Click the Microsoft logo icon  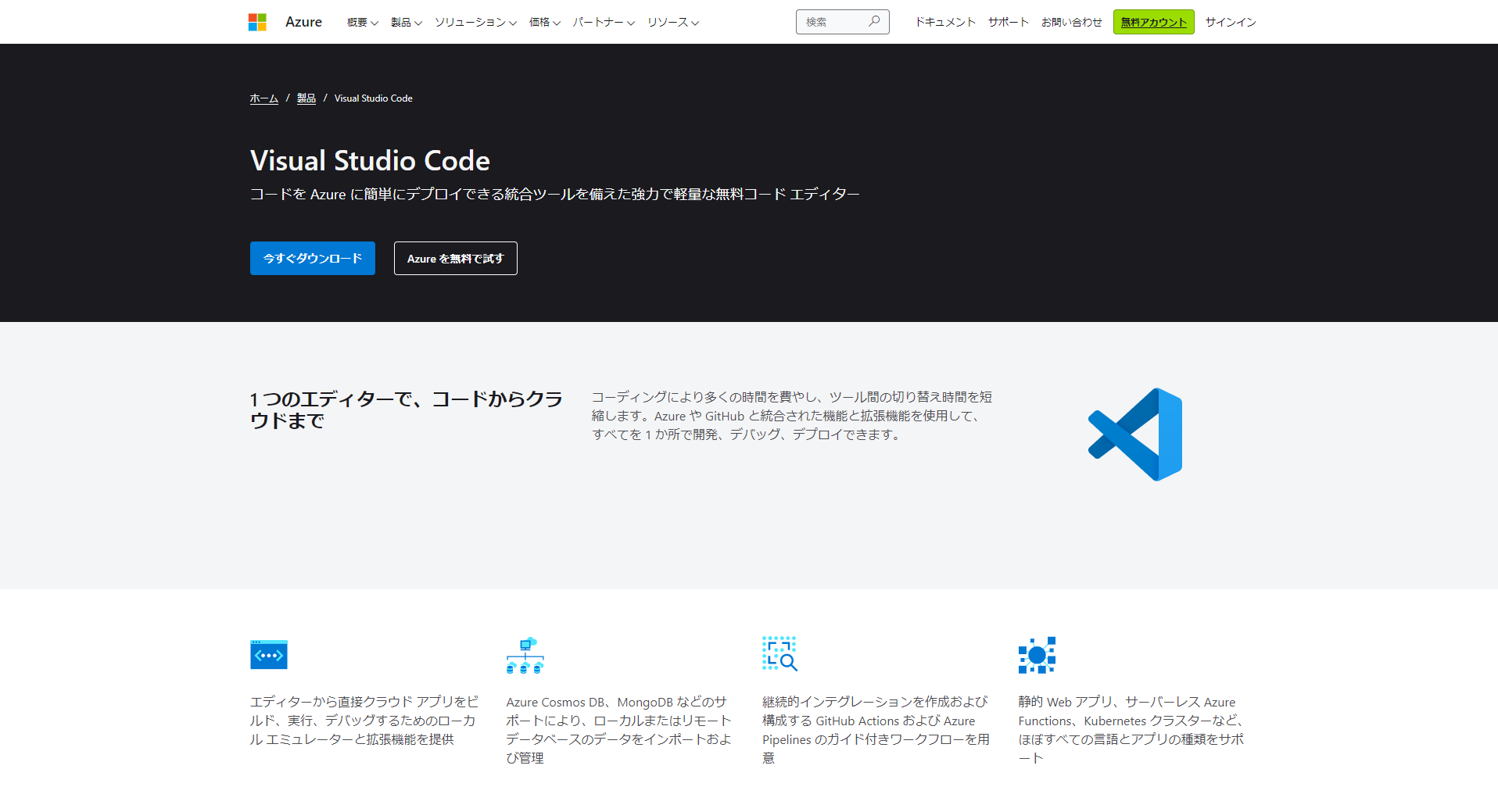tap(257, 22)
